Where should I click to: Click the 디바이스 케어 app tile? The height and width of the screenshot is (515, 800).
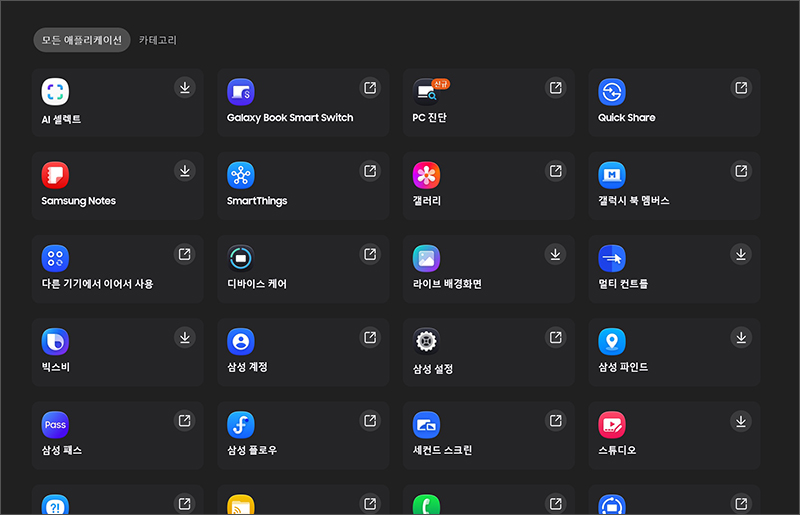(x=303, y=269)
